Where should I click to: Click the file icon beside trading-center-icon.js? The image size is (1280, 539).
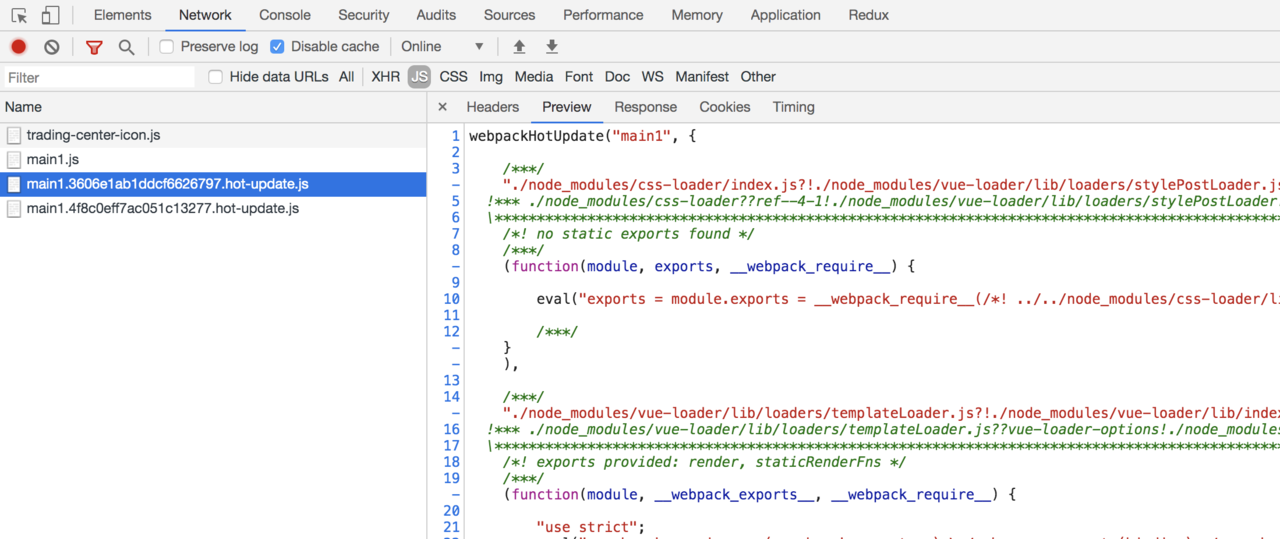pos(14,135)
